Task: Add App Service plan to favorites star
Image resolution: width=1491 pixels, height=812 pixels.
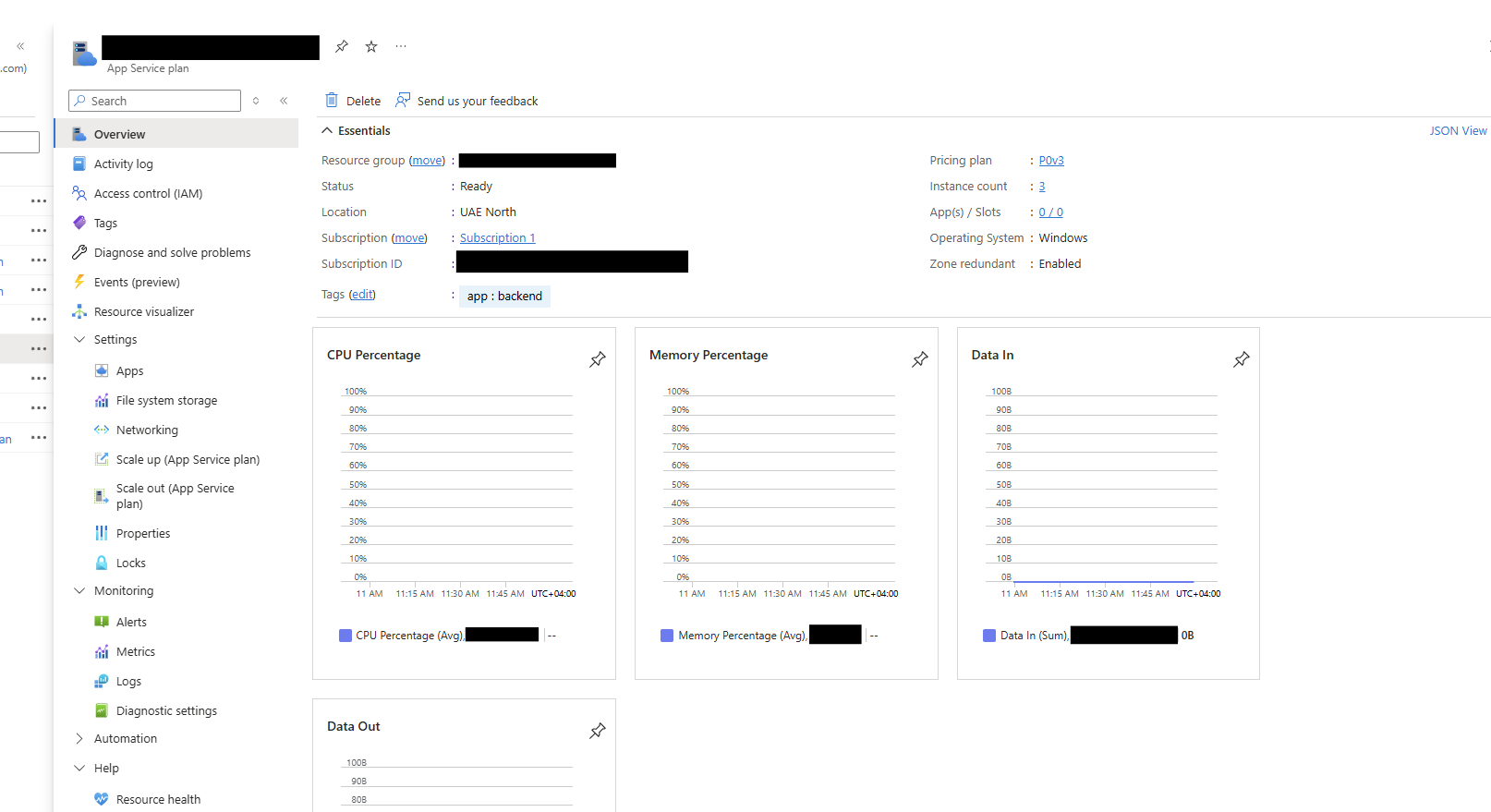Action: 371,46
